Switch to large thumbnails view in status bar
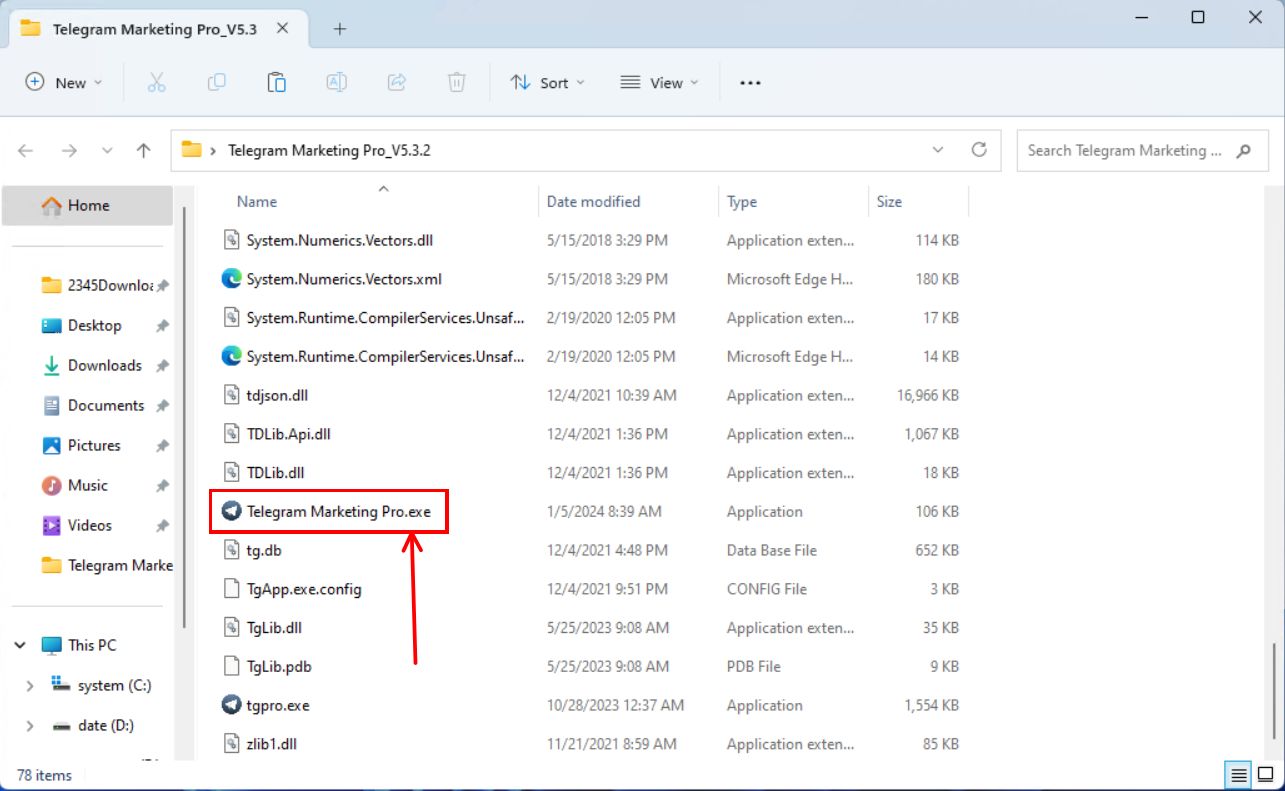Viewport: 1285px width, 791px height. (1265, 774)
